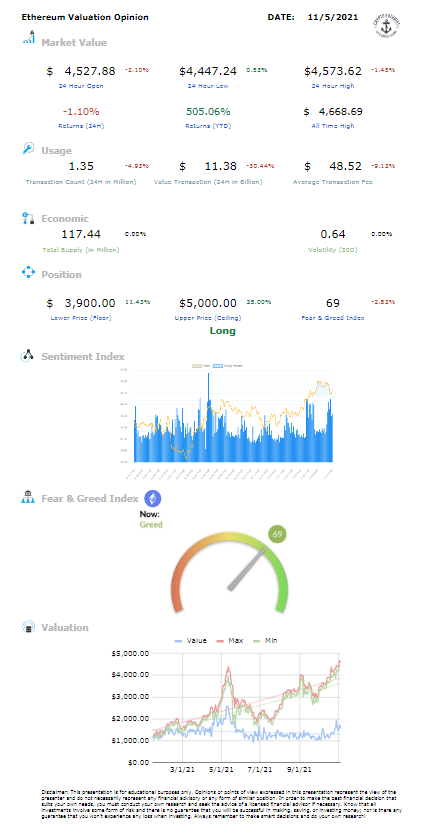
Task: Click the Total Supply (in Million) label
Action: 81,250
